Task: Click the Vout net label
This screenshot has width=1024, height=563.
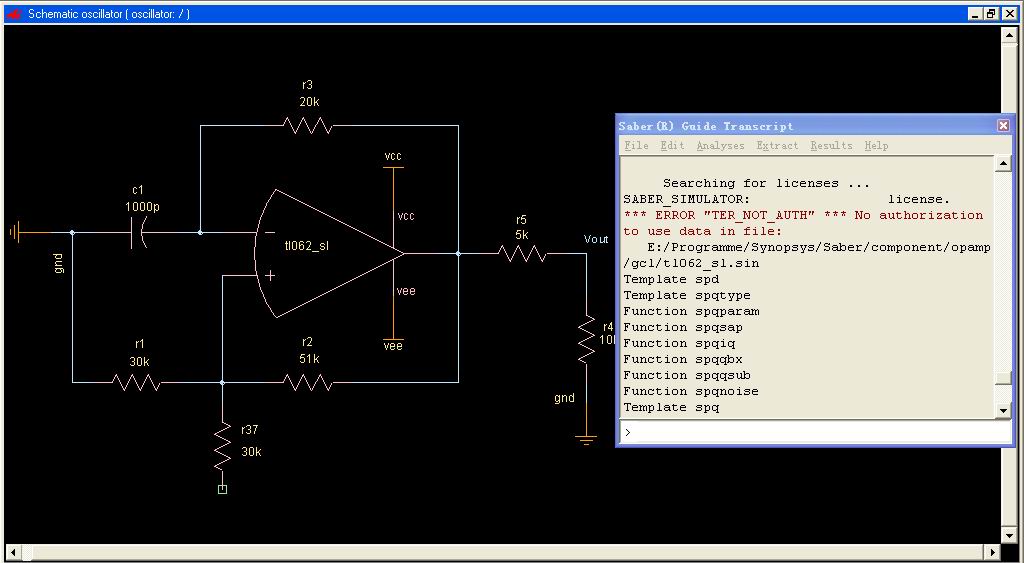Action: tap(596, 239)
